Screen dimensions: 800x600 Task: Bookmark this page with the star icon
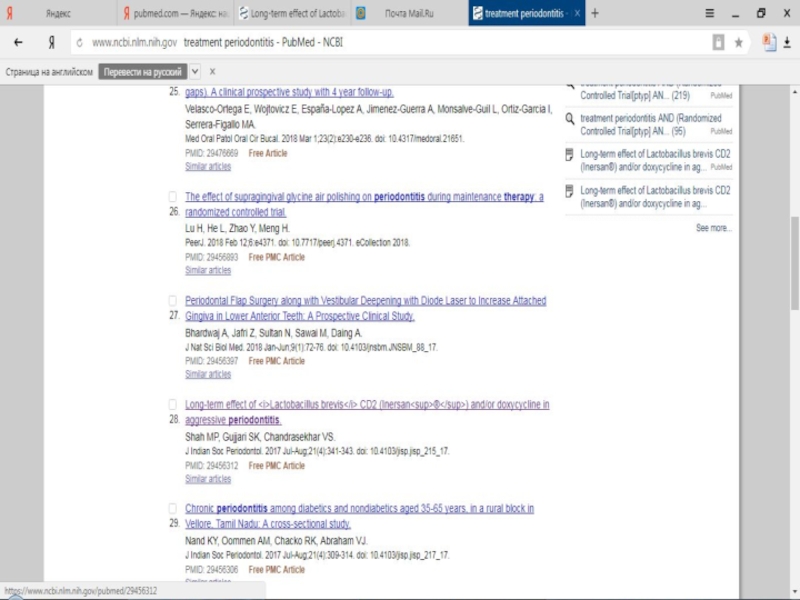739,43
